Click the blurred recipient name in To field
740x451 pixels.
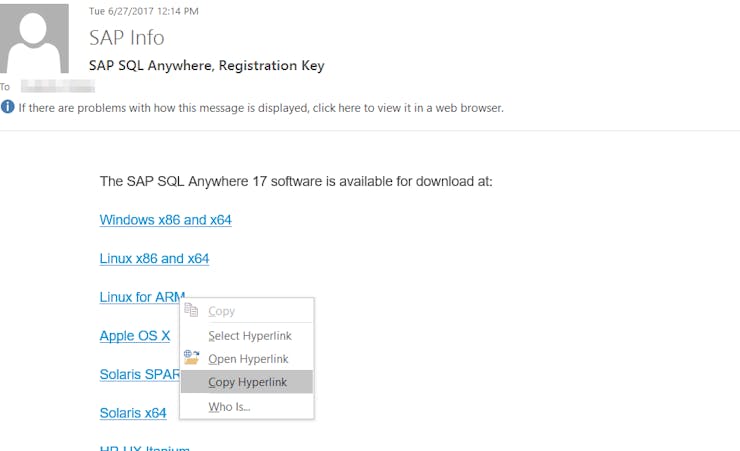(x=58, y=86)
